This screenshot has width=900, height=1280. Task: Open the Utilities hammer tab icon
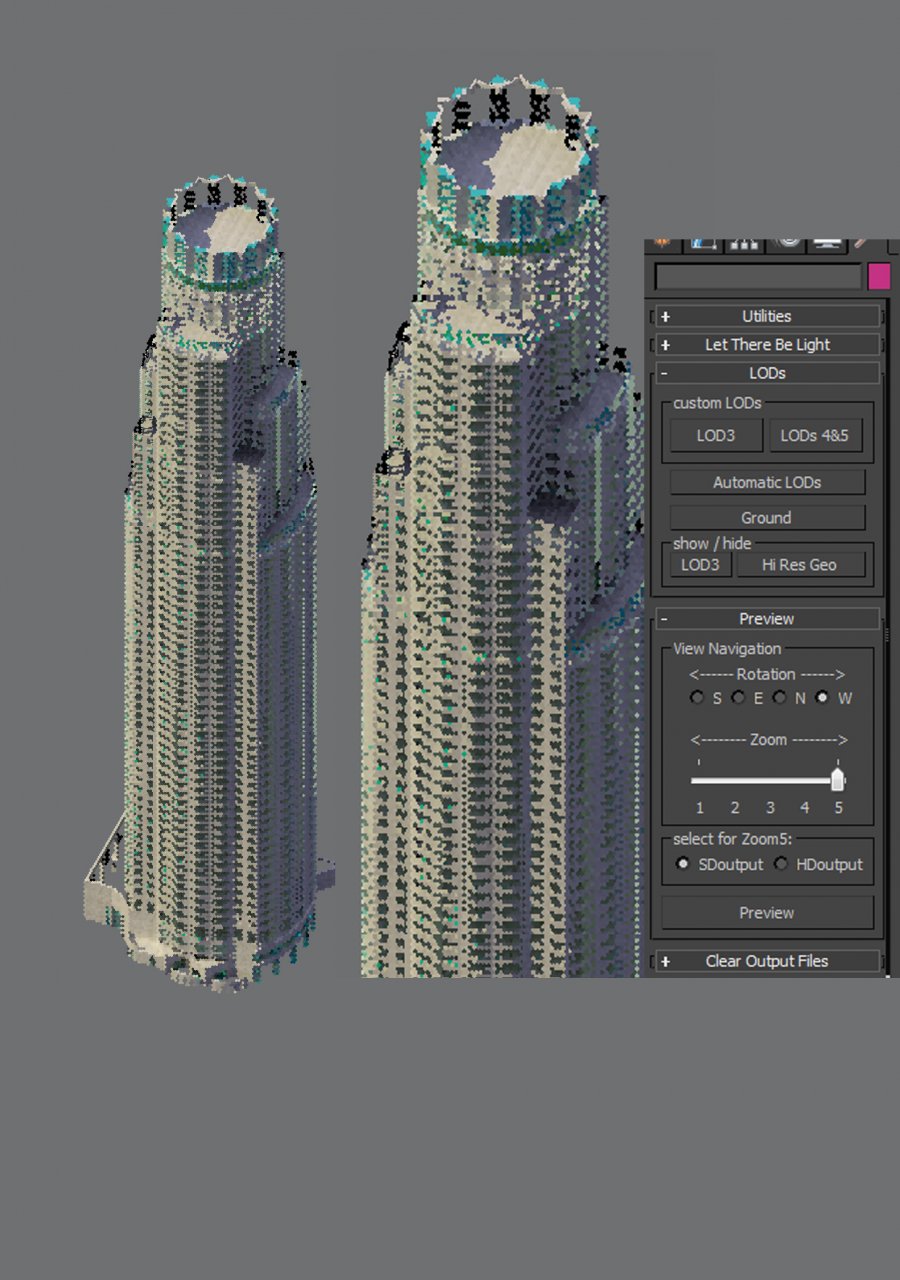[x=861, y=243]
